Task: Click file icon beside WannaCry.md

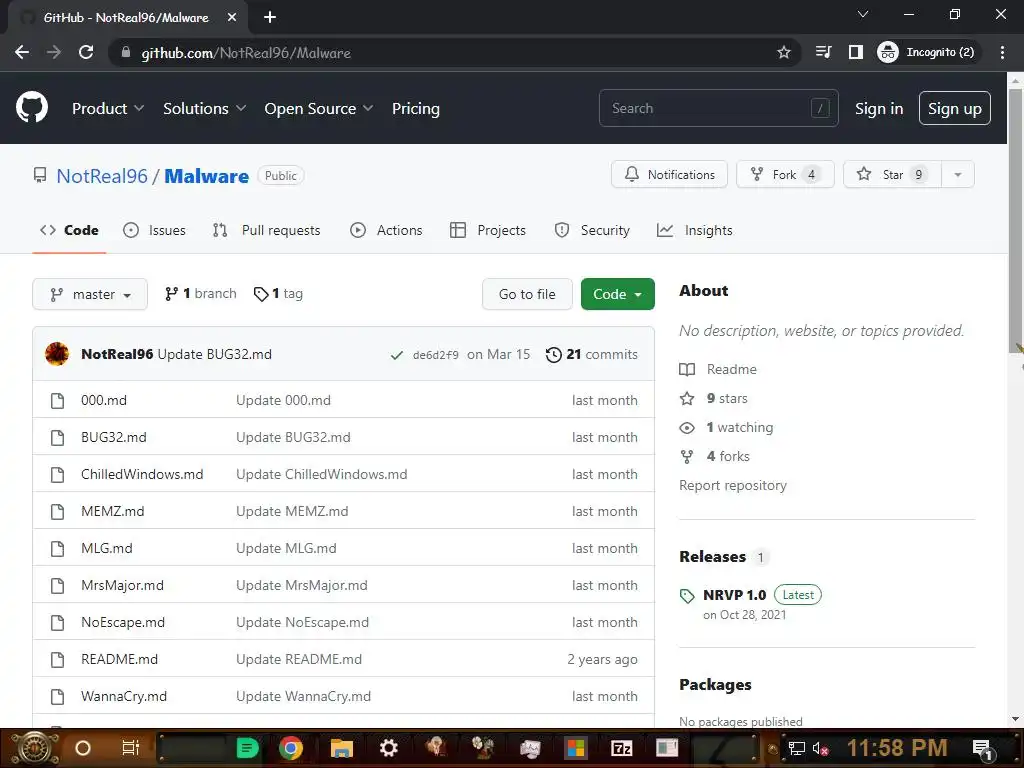Action: click(x=57, y=696)
